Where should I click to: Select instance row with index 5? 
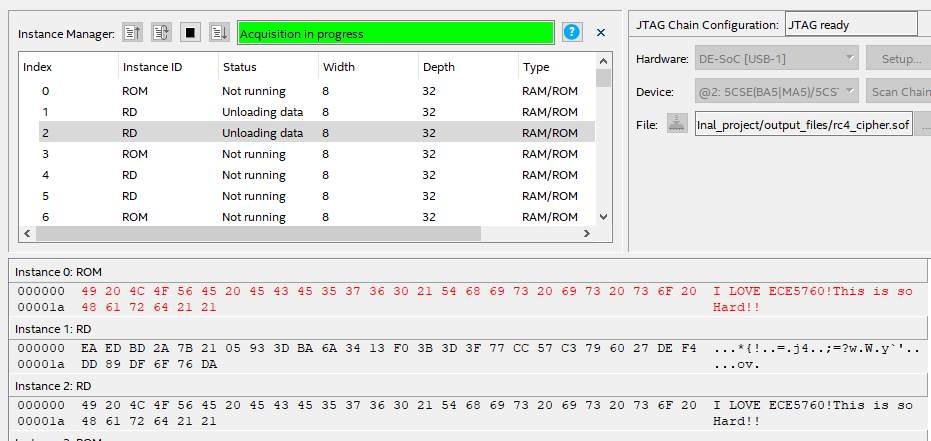click(x=316, y=196)
